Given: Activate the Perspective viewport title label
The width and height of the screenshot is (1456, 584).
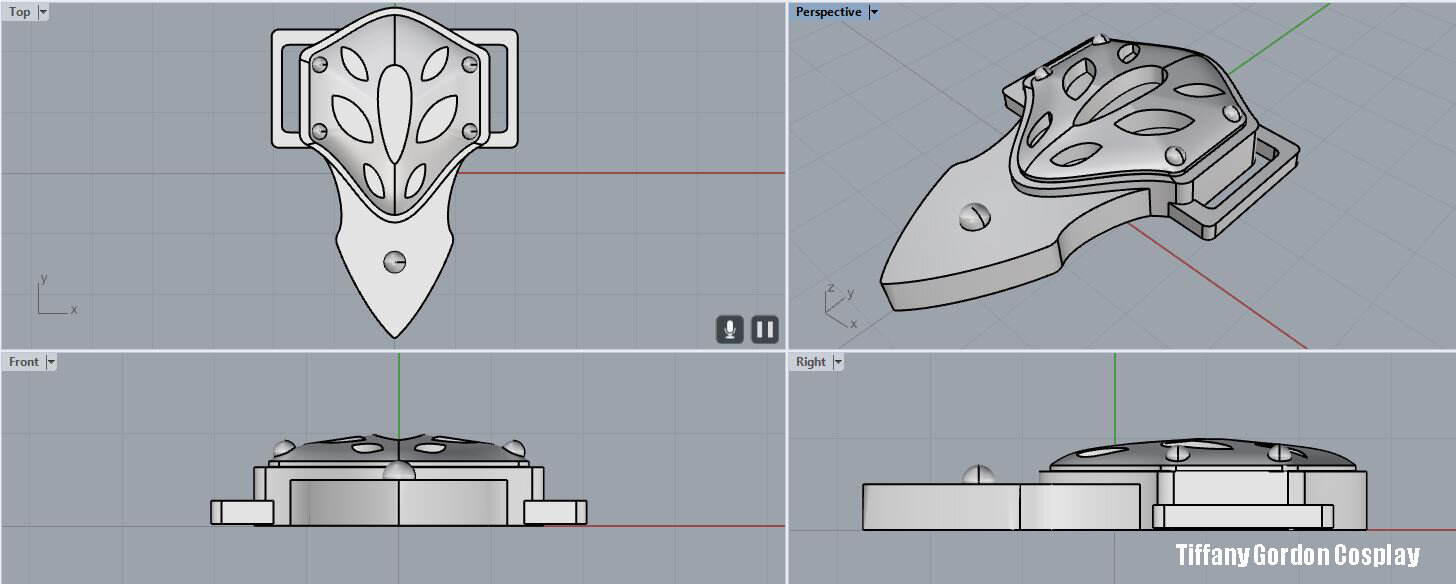Looking at the screenshot, I should coord(828,12).
